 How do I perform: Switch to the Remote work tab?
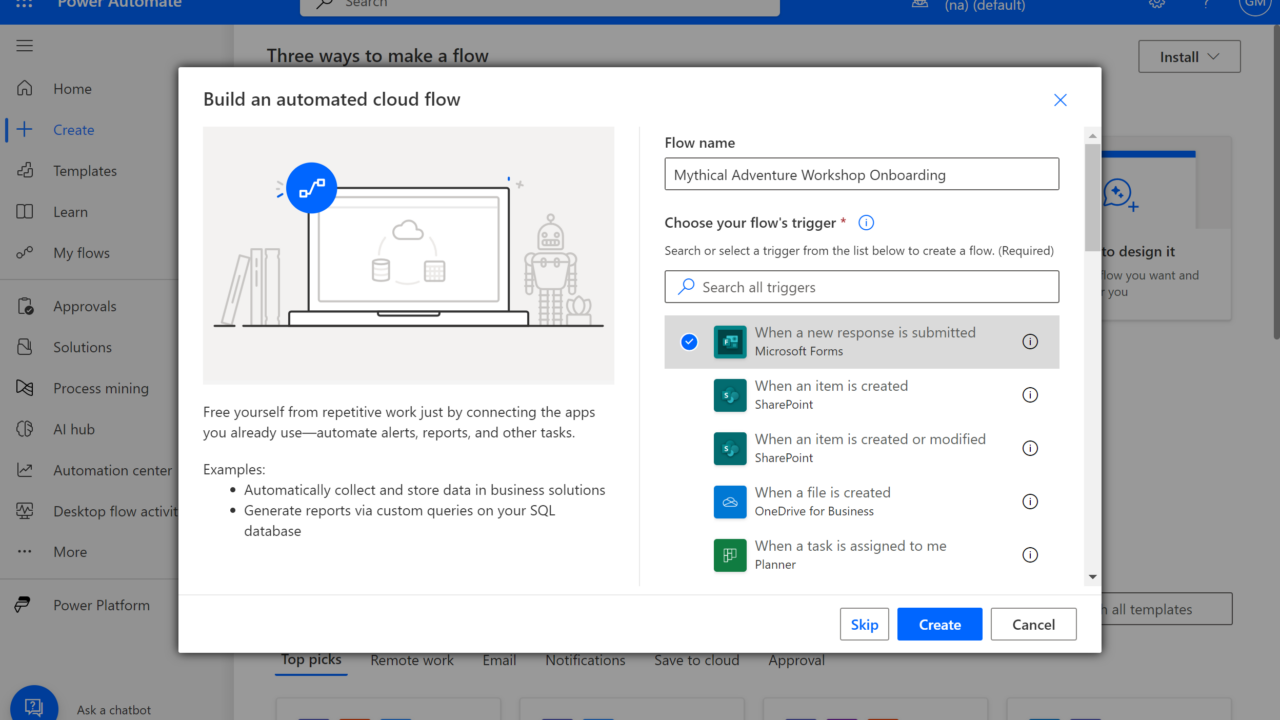(x=412, y=660)
